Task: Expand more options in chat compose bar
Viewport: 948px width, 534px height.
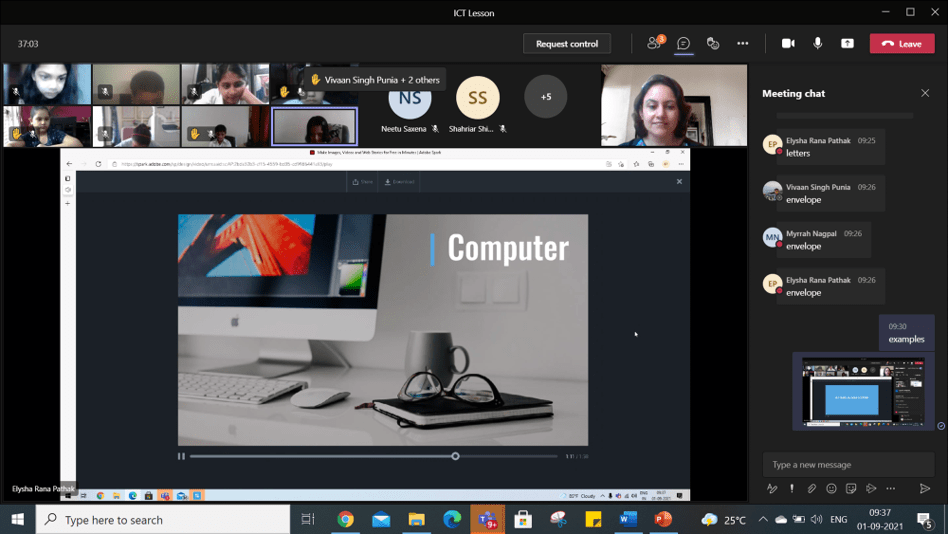Action: (x=891, y=488)
